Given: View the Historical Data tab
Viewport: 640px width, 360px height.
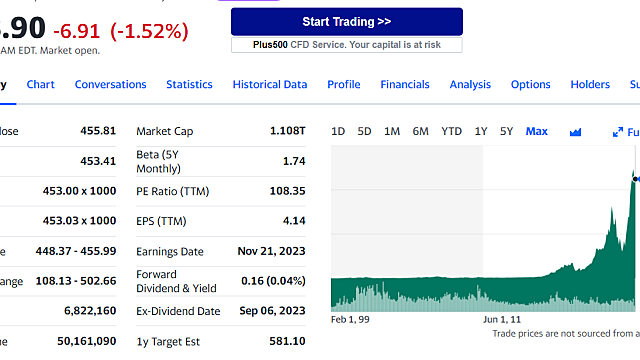Looking at the screenshot, I should (270, 84).
